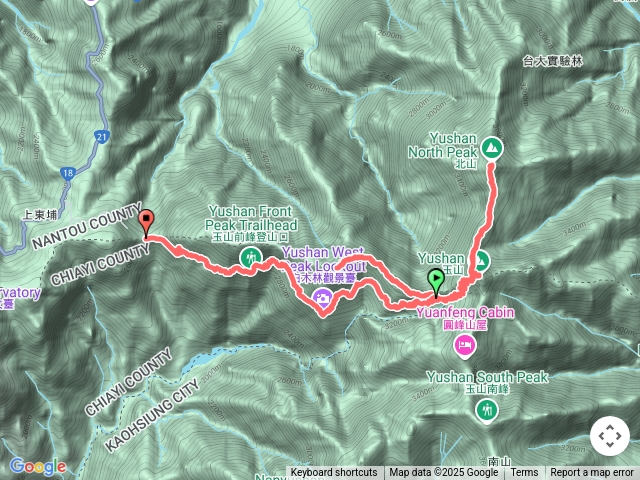640x480 pixels.
Task: Click the red end marker pin
Action: point(146,222)
